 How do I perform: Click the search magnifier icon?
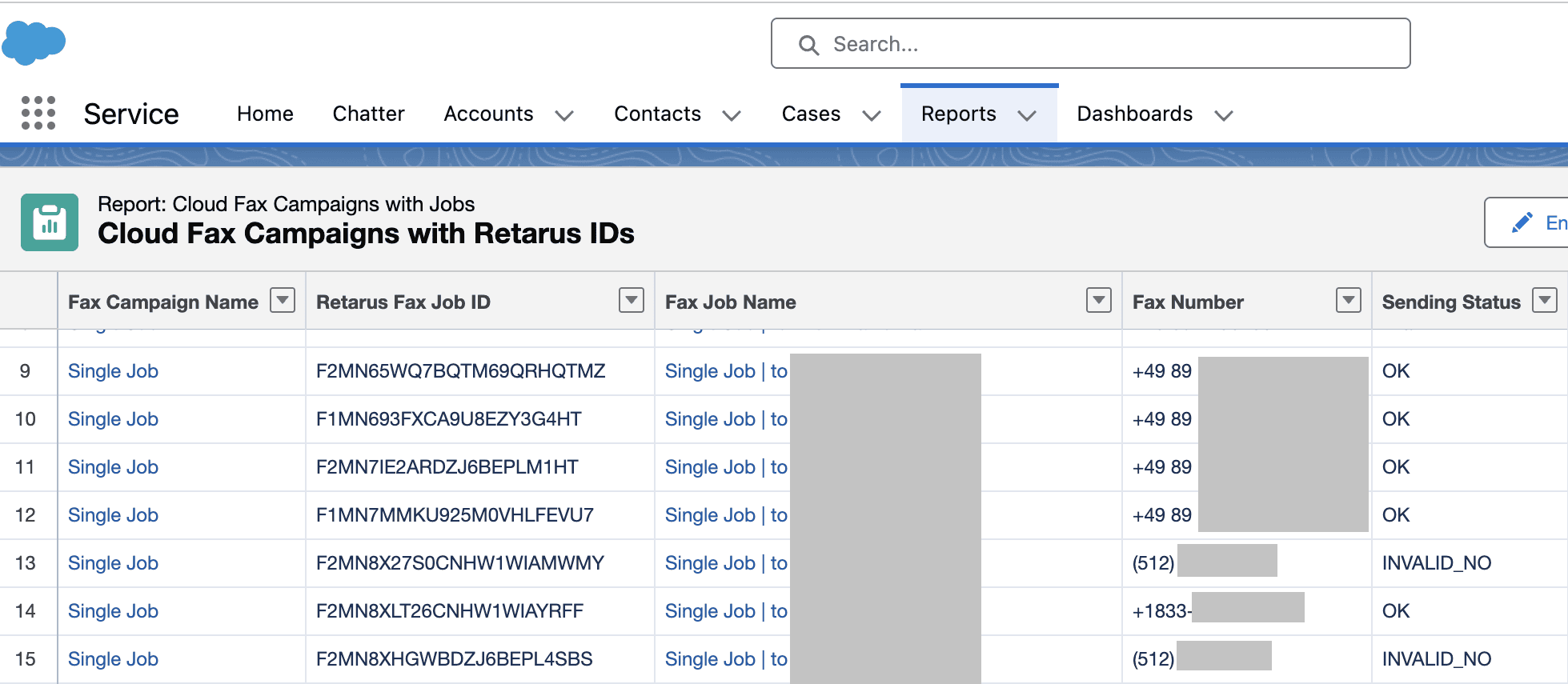pyautogui.click(x=808, y=45)
